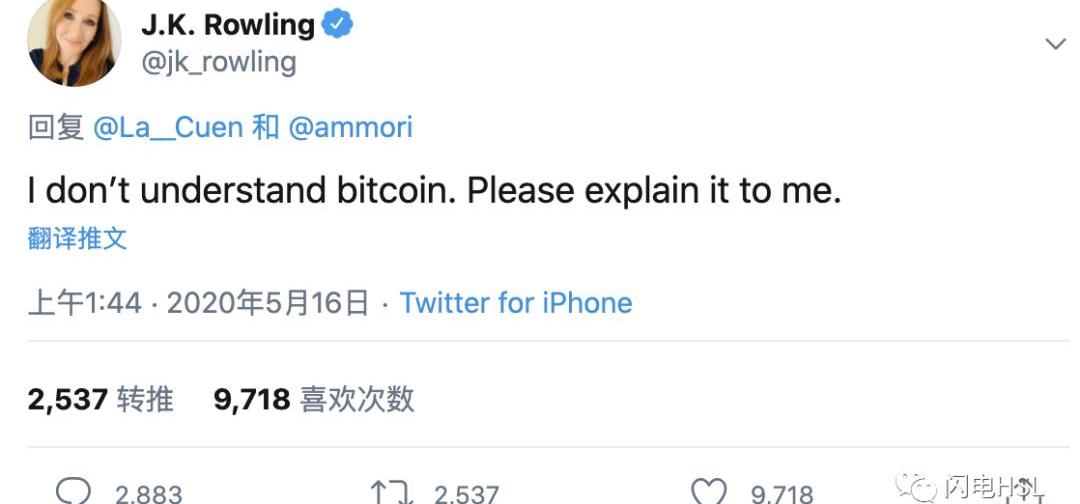Open the @La_Cuen mention link

click(168, 127)
